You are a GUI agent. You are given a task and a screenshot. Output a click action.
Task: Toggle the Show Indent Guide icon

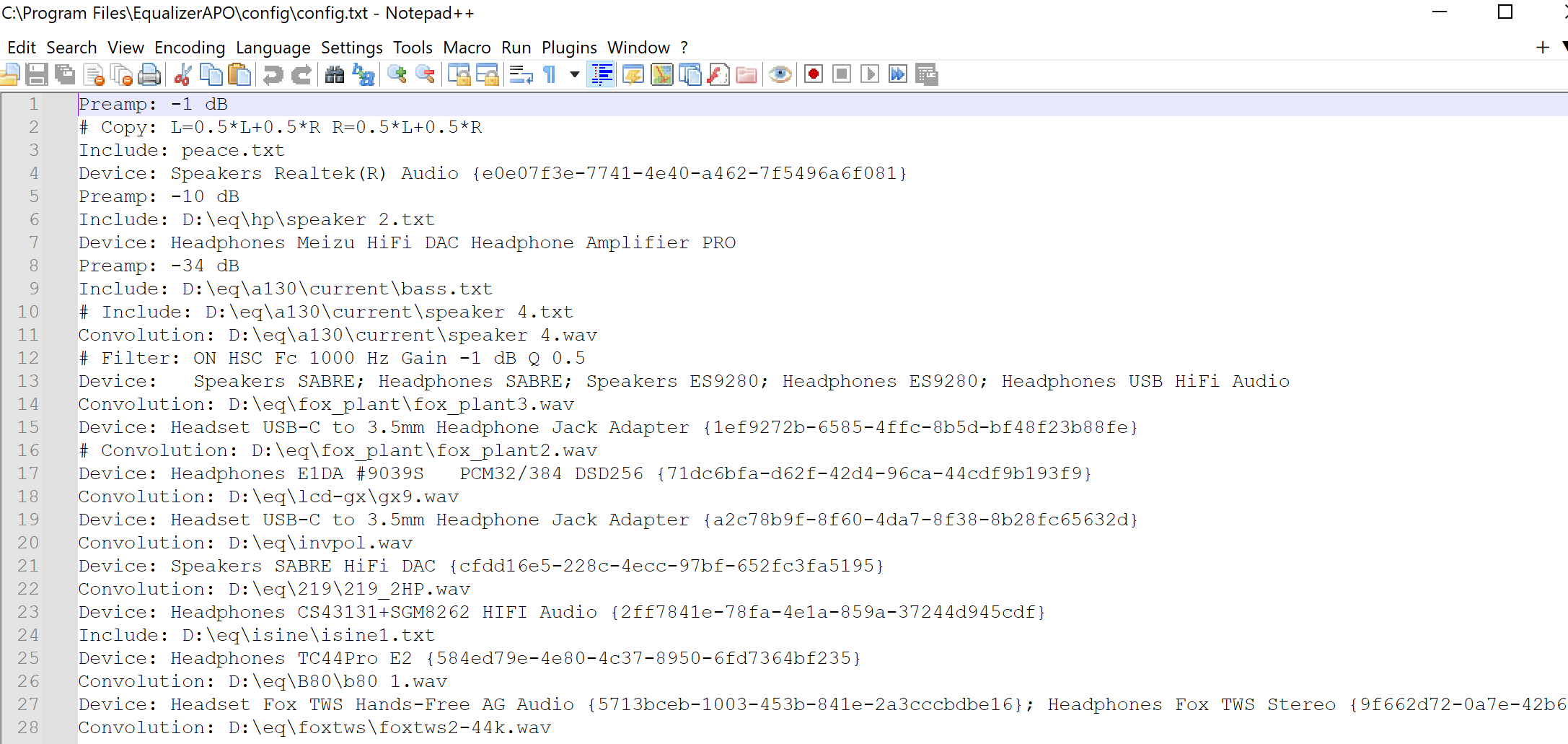coord(602,74)
